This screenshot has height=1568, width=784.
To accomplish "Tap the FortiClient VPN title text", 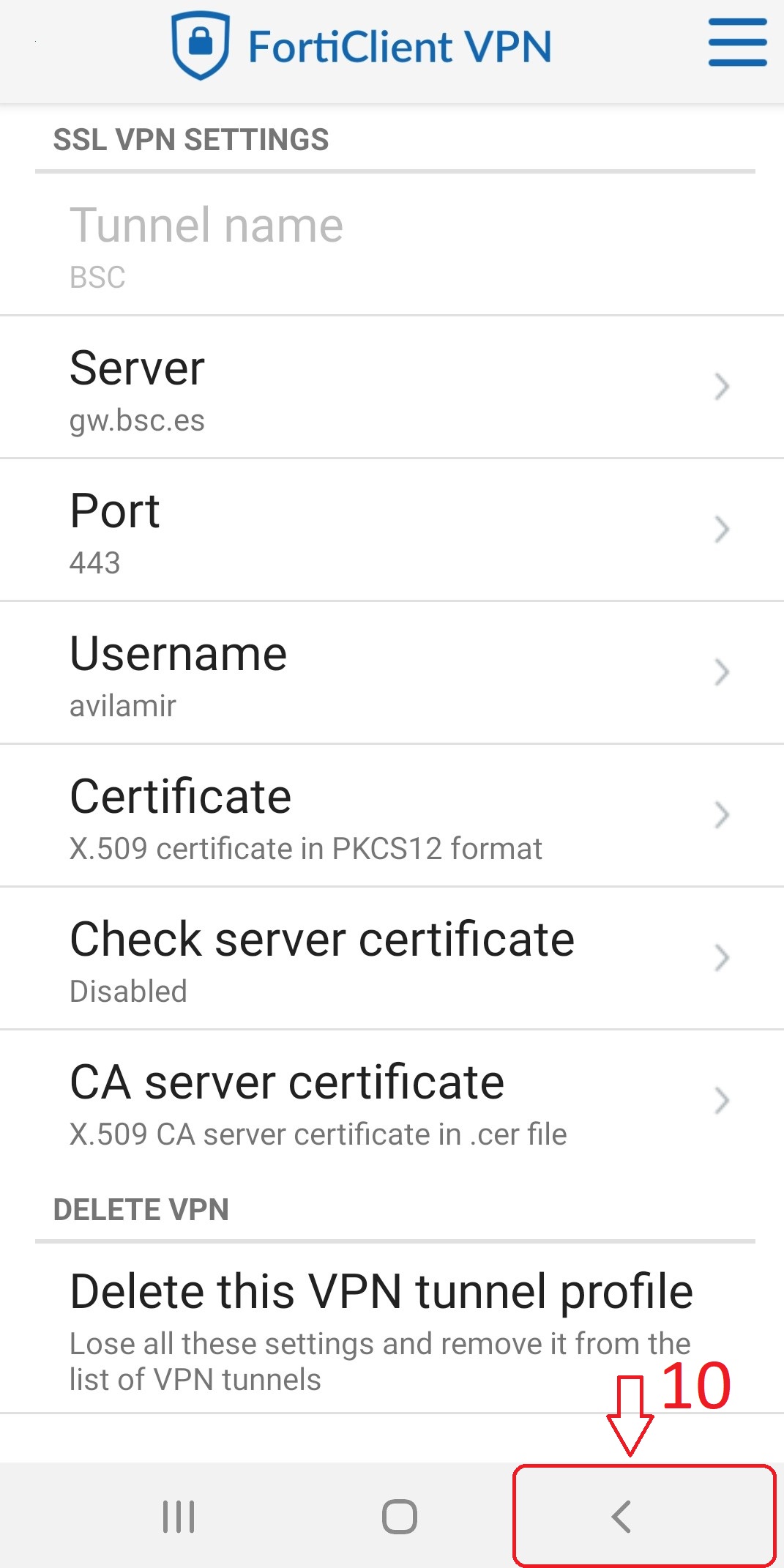I will [400, 47].
